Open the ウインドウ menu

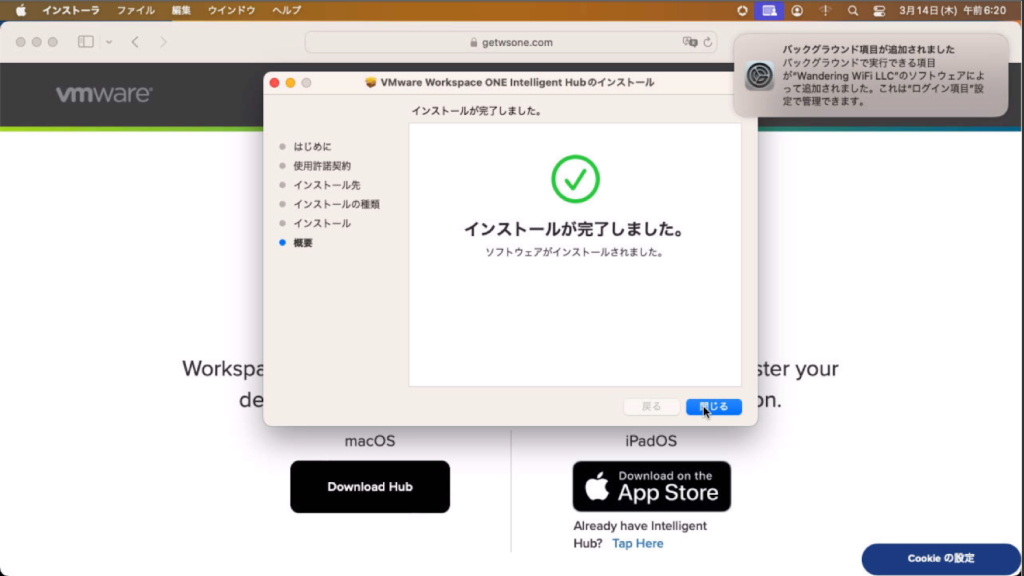click(x=231, y=10)
